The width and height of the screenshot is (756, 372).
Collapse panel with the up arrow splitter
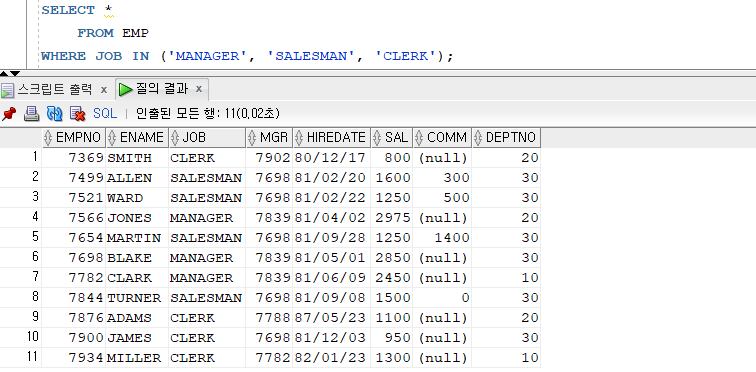(4, 73)
